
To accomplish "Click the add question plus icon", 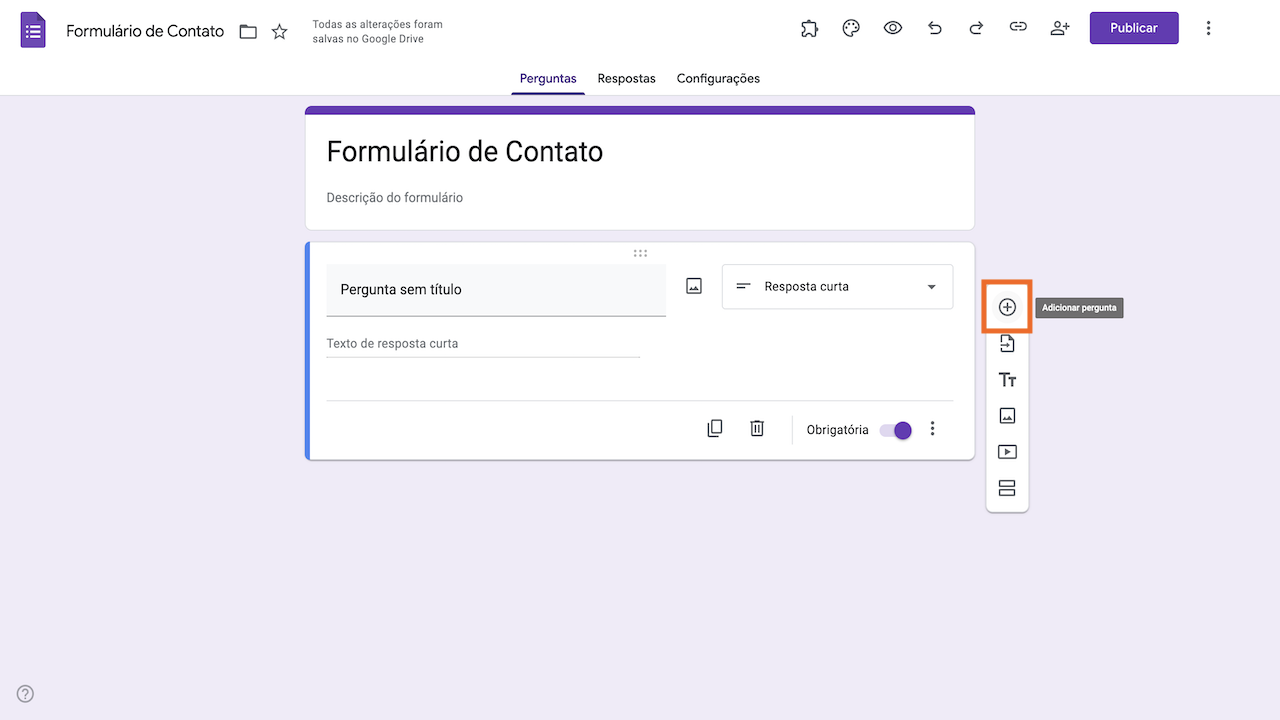I will coord(1007,307).
